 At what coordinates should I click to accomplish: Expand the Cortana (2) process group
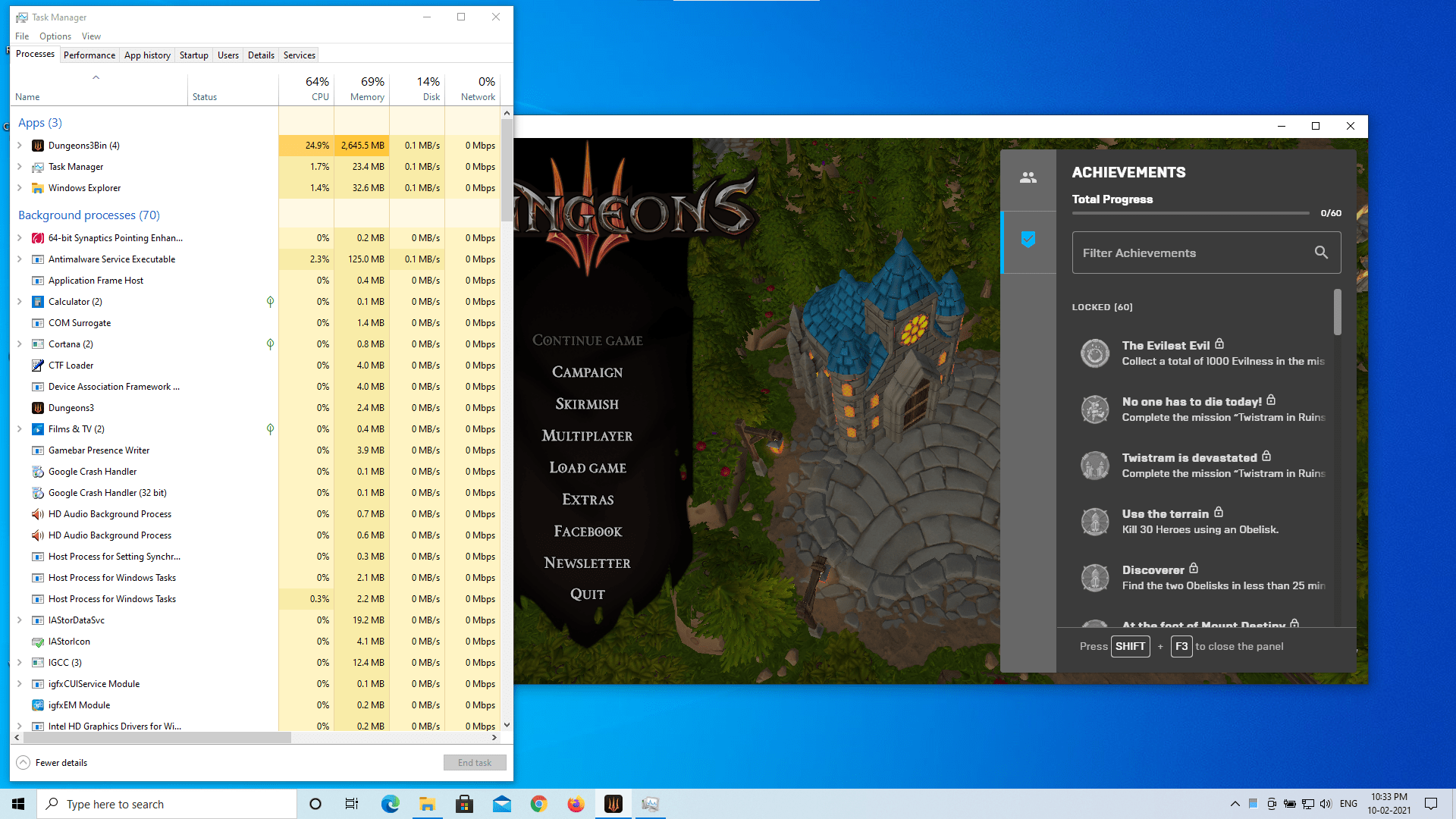tap(20, 344)
